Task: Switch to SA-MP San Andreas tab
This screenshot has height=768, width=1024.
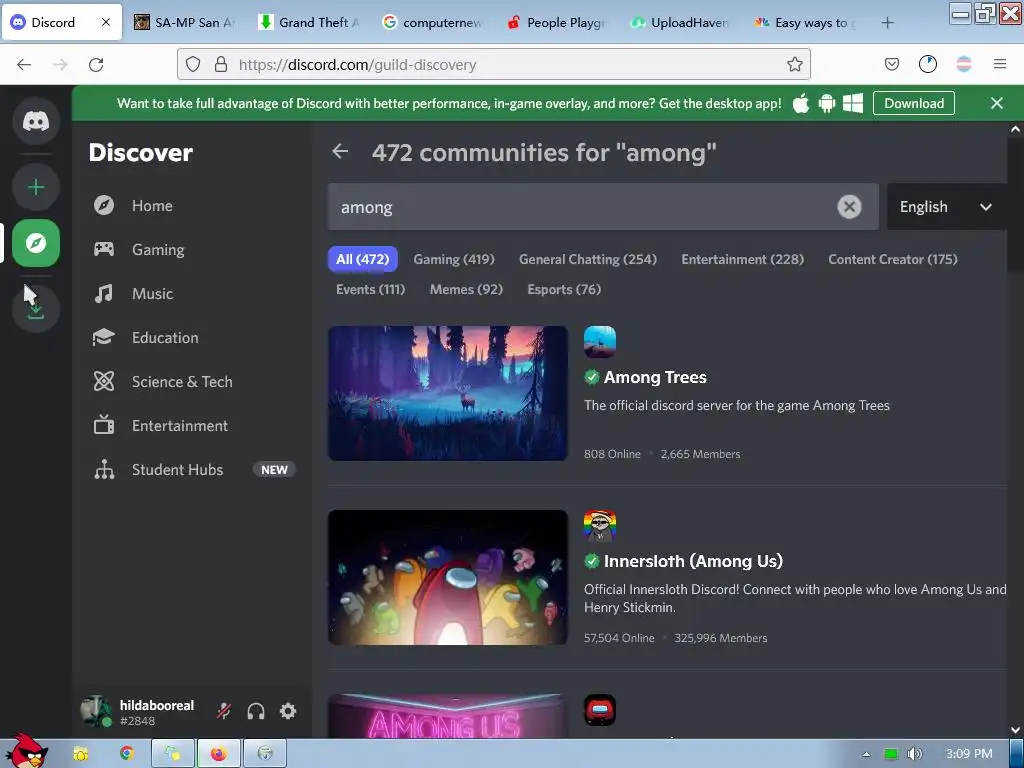Action: pyautogui.click(x=185, y=23)
